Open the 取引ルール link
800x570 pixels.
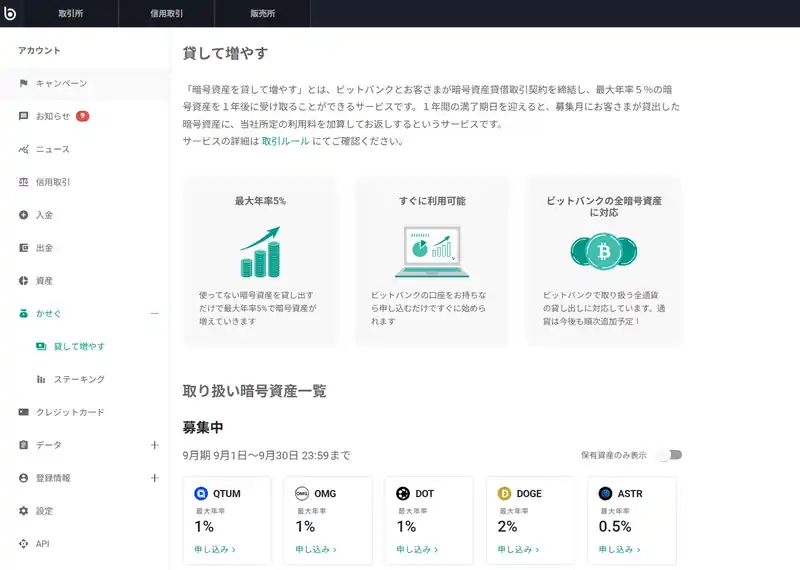click(x=285, y=141)
